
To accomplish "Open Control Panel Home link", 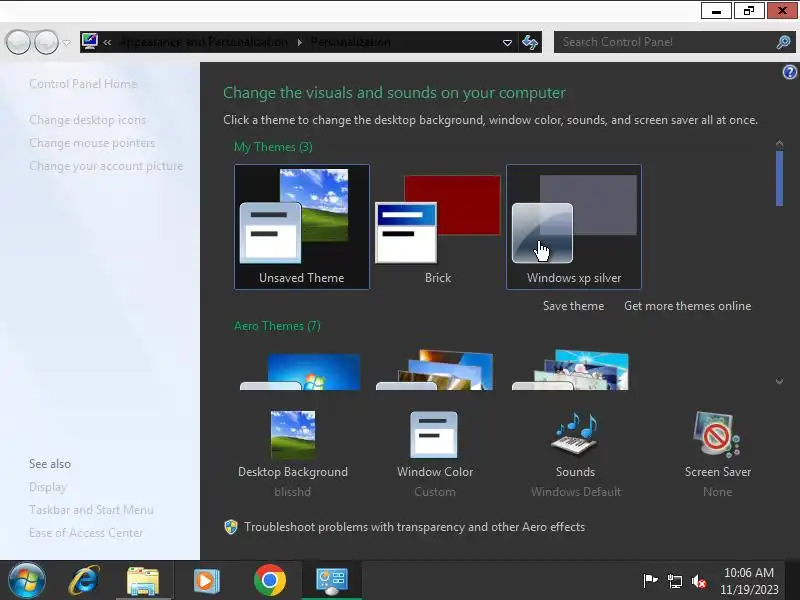I will [83, 84].
